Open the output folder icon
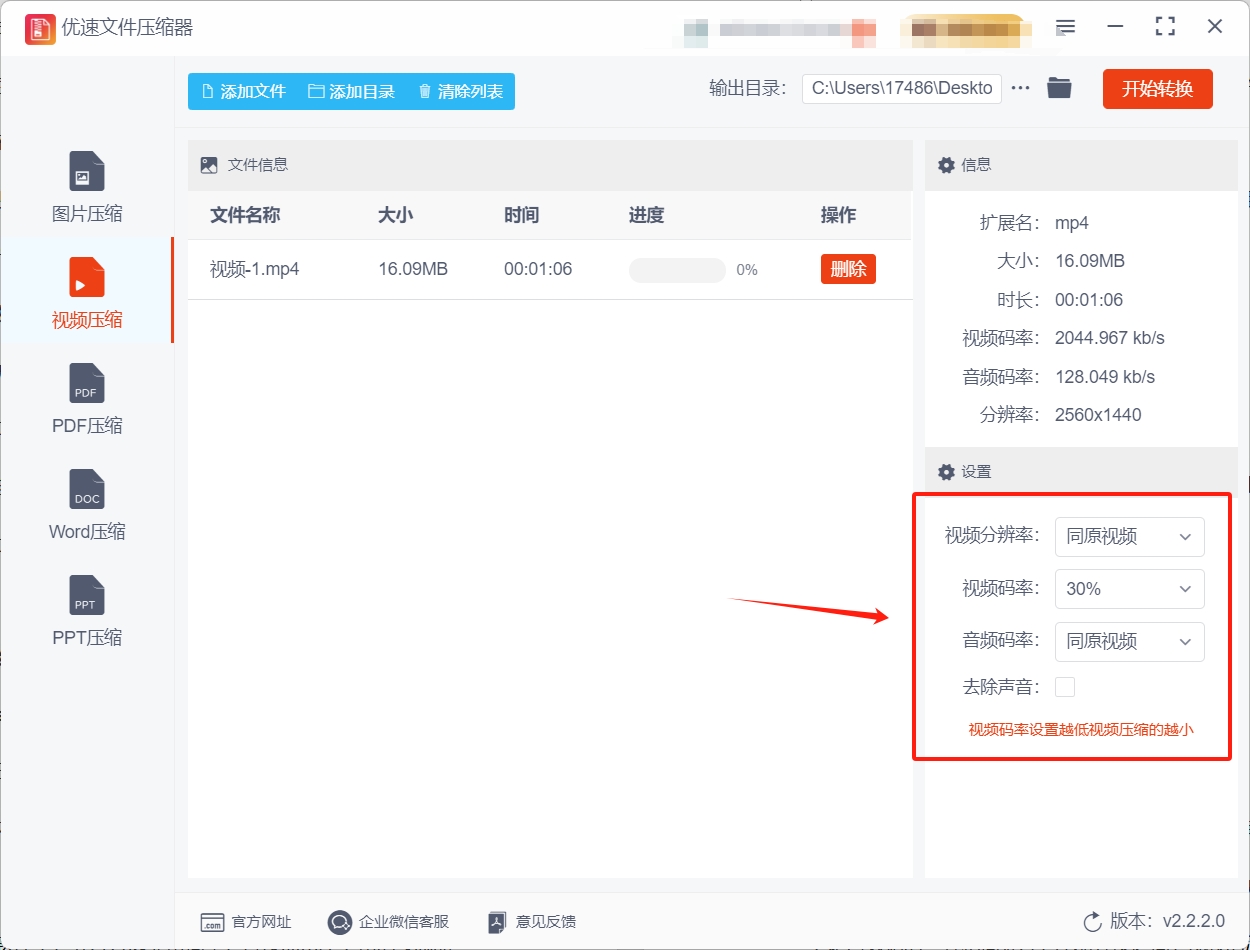 click(x=1059, y=88)
